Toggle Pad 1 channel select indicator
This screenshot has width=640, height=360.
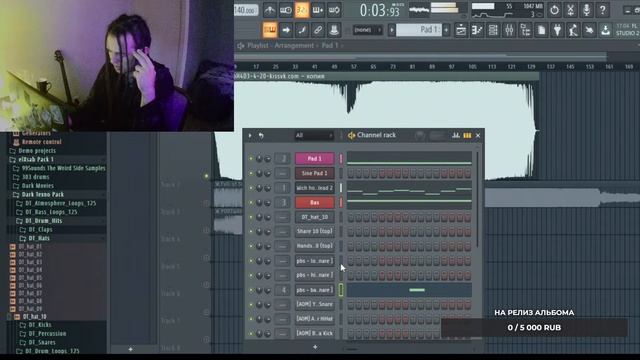tap(341, 159)
